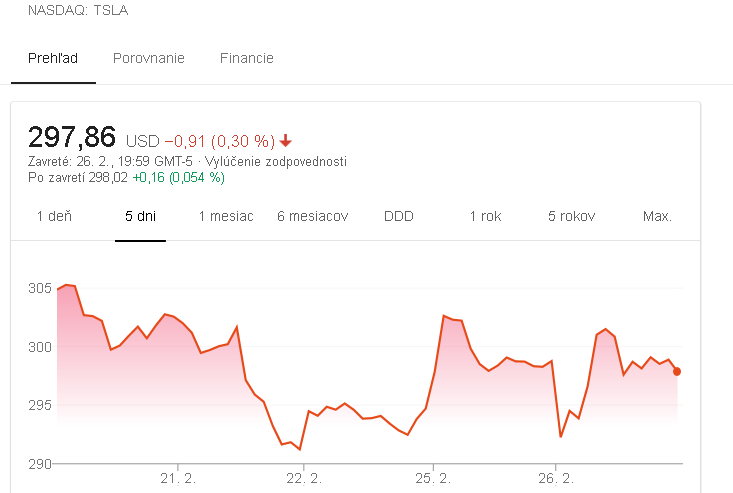Switch chart to 5 rokov

click(x=571, y=216)
